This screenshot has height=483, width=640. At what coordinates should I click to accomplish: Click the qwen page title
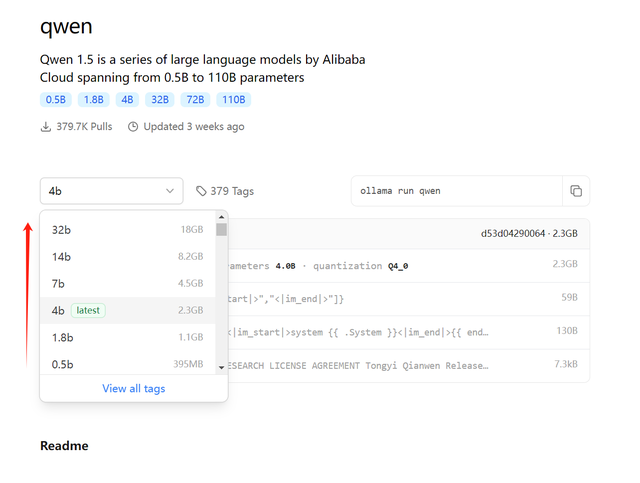point(66,27)
